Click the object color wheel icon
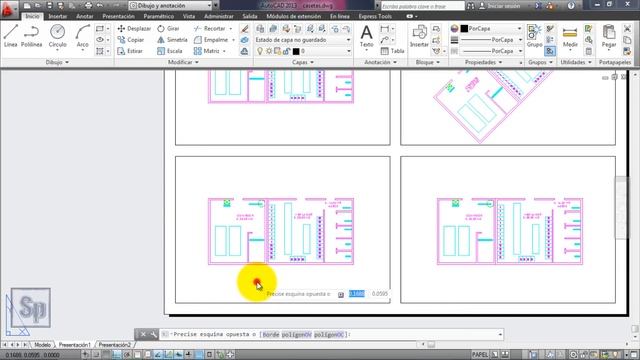This screenshot has width=640, height=360. (454, 29)
